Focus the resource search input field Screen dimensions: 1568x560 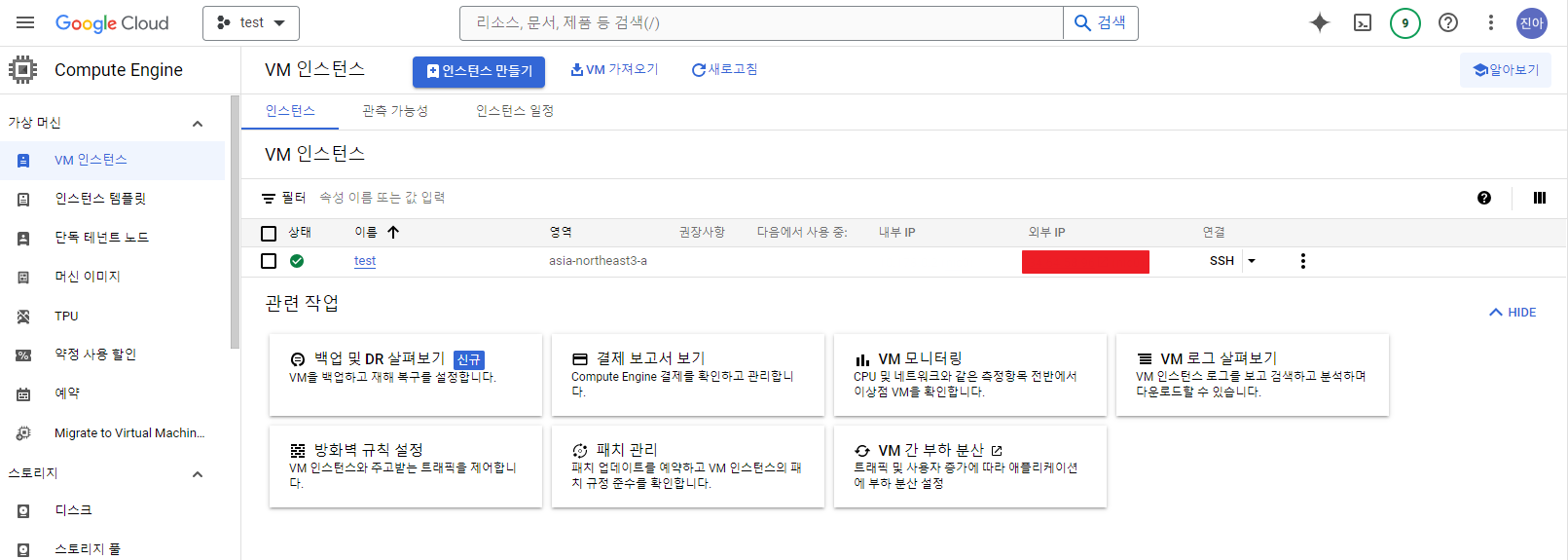coord(761,22)
